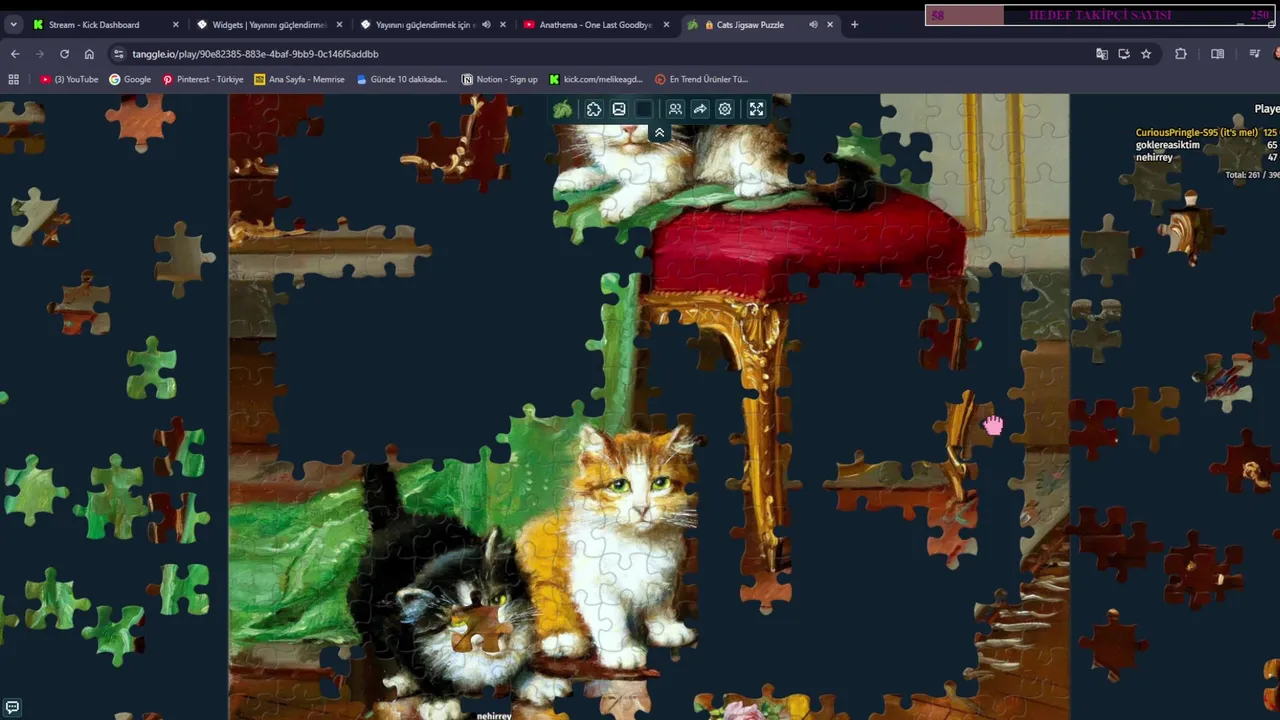1280x720 pixels.
Task: Open media control music icon
Action: (x=1255, y=54)
